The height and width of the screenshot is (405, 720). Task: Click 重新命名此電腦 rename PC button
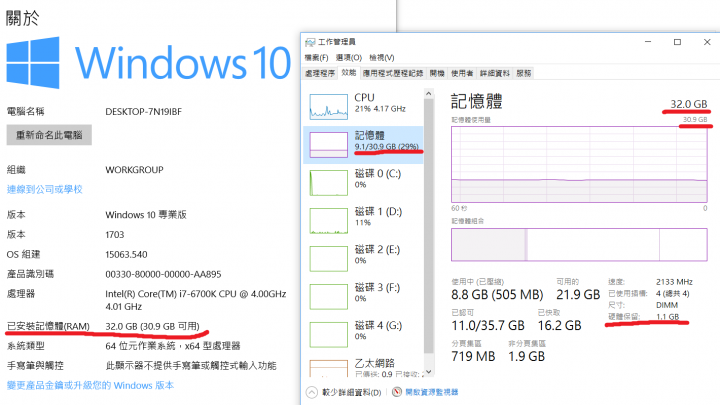pos(49,135)
